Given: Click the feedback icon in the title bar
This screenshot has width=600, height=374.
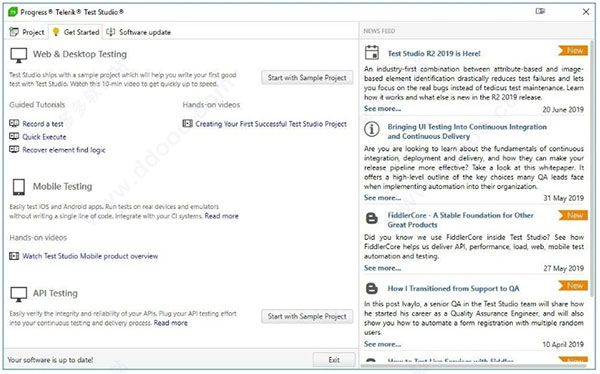Looking at the screenshot, I should pyautogui.click(x=540, y=11).
